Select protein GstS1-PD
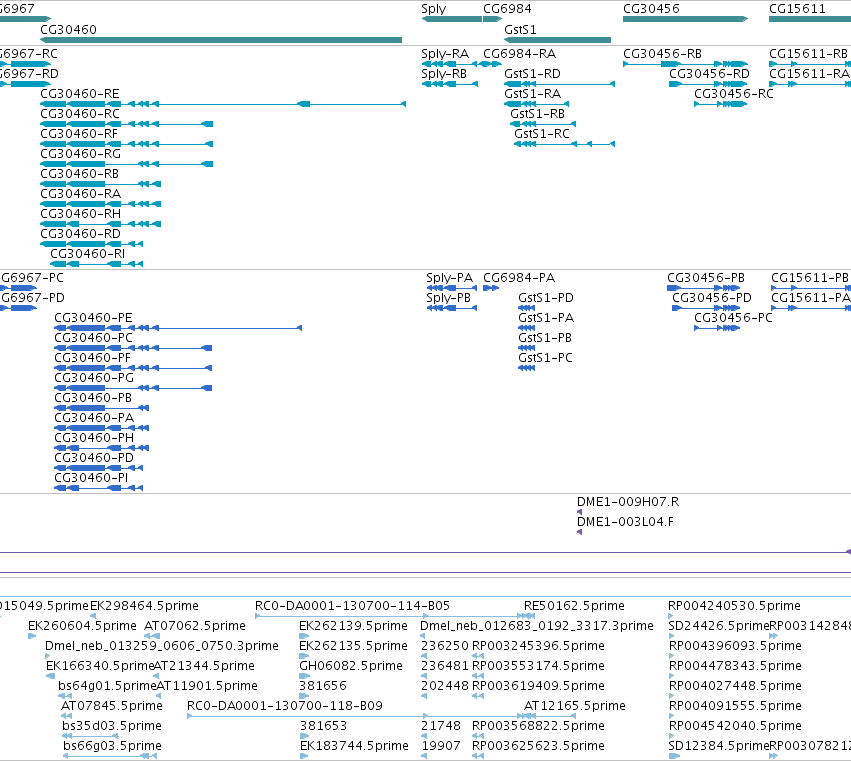Screen dimensions: 851x761 tap(546, 299)
